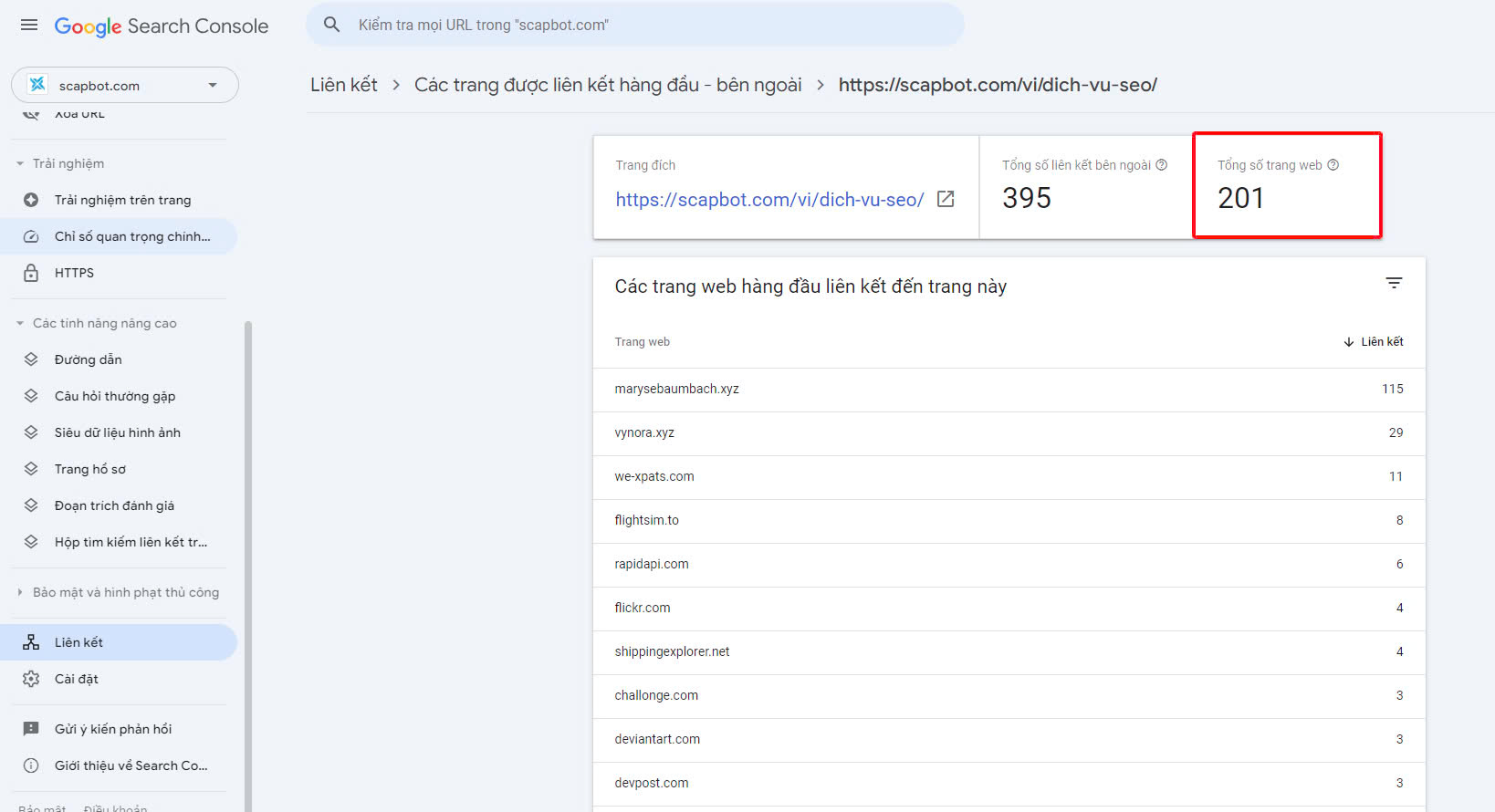Go to Liên kết breadcrumb
Screen dimensions: 1495x812
344,85
